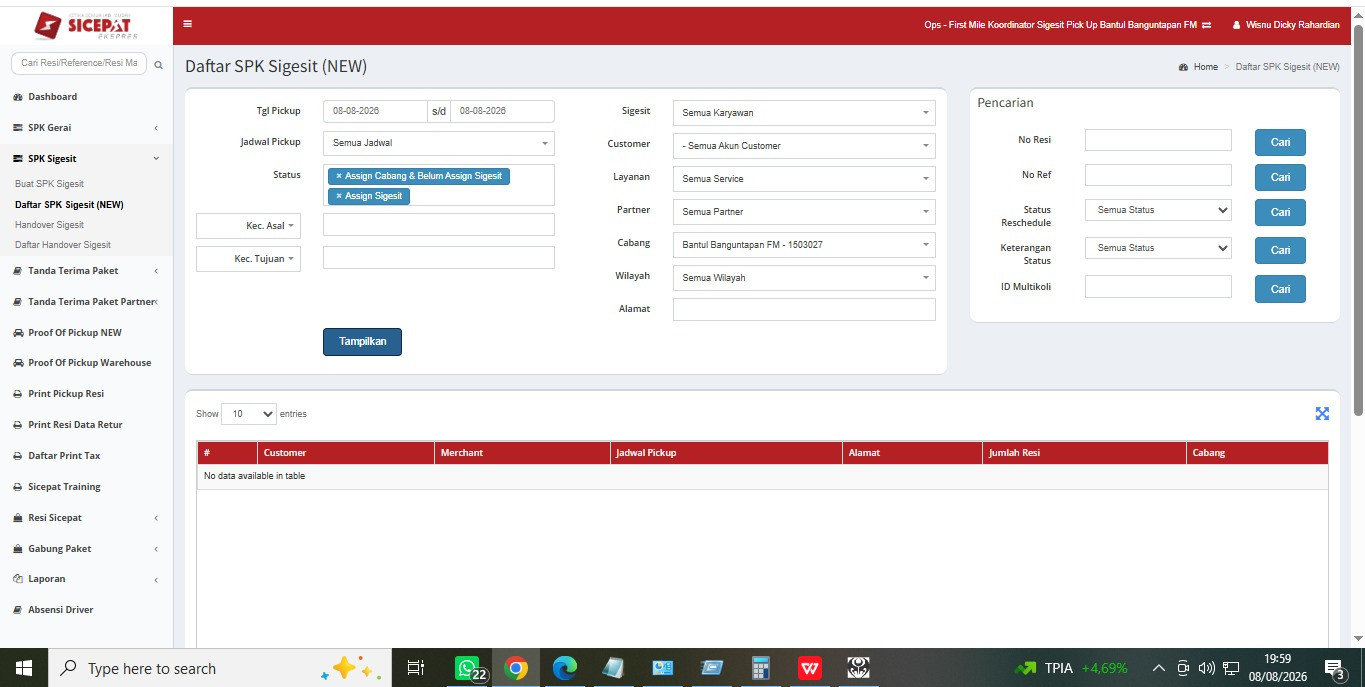The image size is (1365, 687).
Task: Open the Kec. Asal selector
Action: 248,226
